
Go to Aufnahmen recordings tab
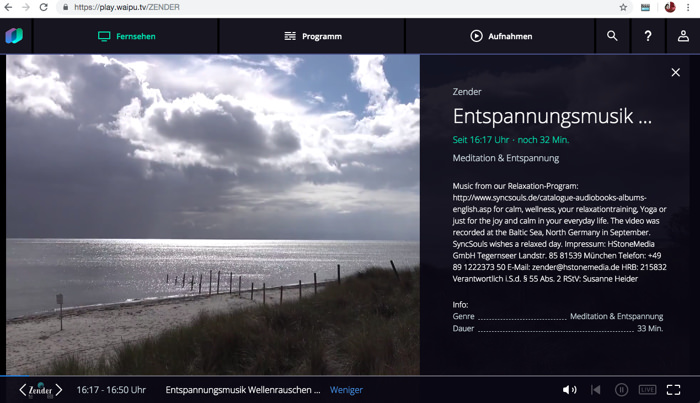coord(500,36)
